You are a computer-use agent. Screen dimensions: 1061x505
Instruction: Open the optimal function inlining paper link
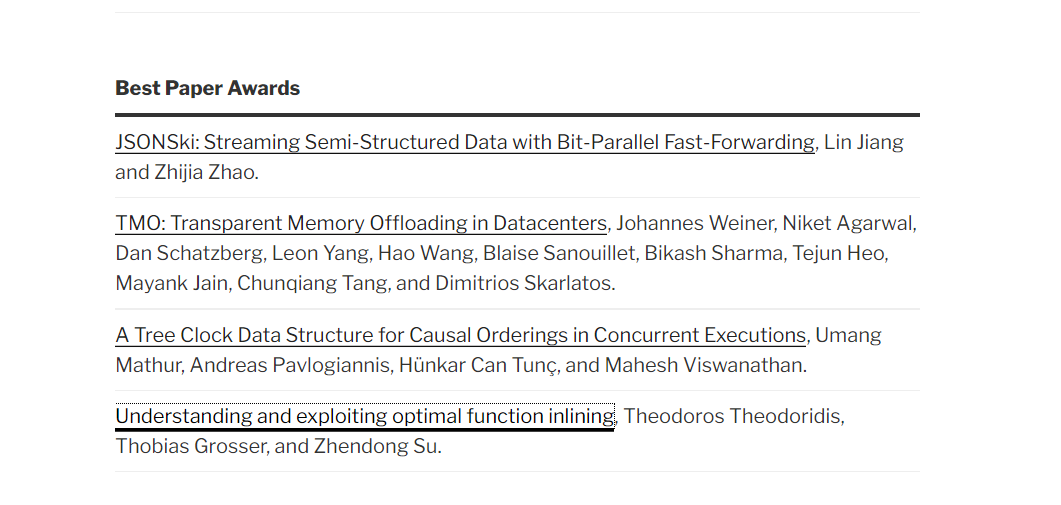point(365,416)
